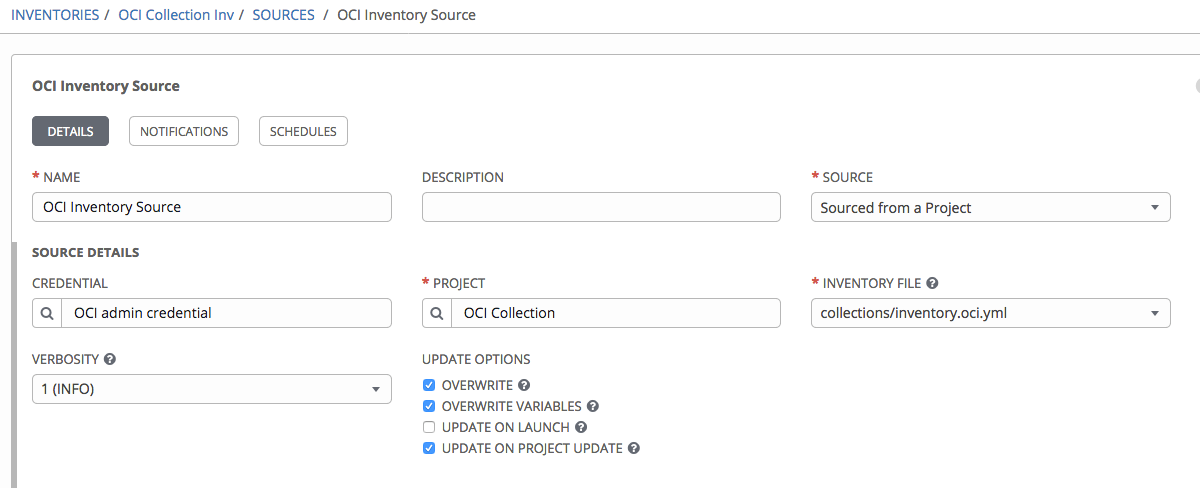Expand the Verbosity dropdown

212,389
